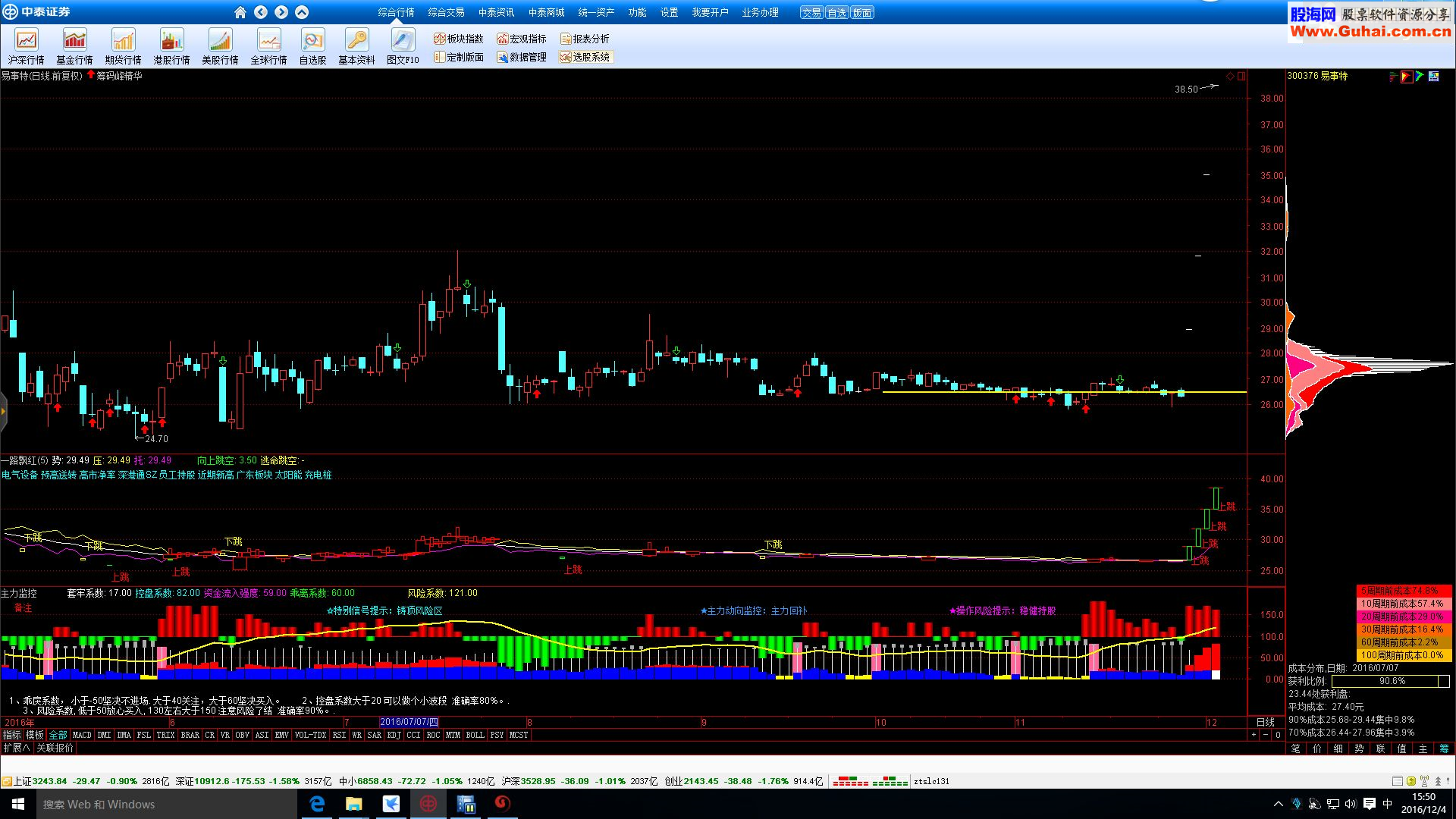Open 数据管理 data management tool
Viewport: 1456px width, 819px height.
[x=522, y=57]
